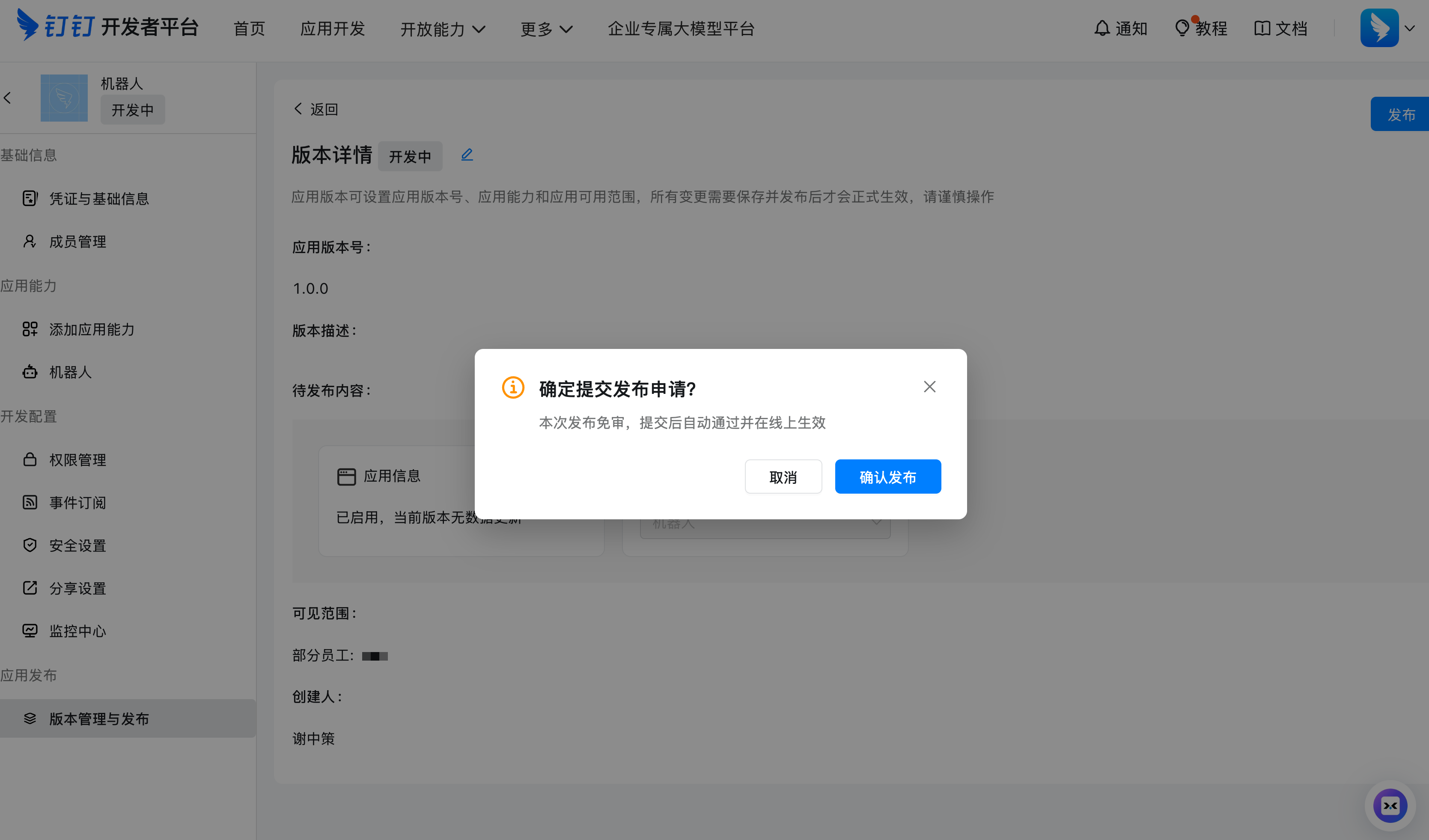Click the 返回 back link
The image size is (1429, 840).
tap(316, 109)
